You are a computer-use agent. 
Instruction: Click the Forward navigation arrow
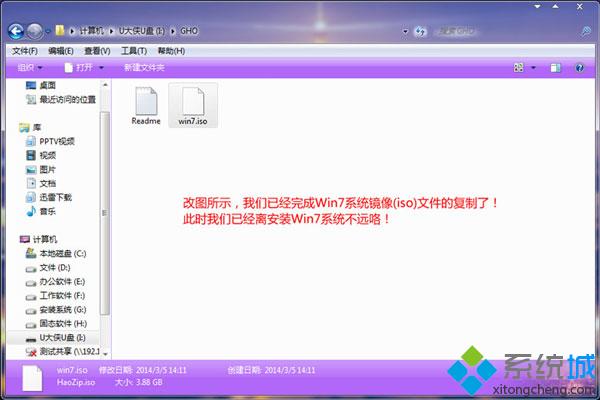[34, 31]
